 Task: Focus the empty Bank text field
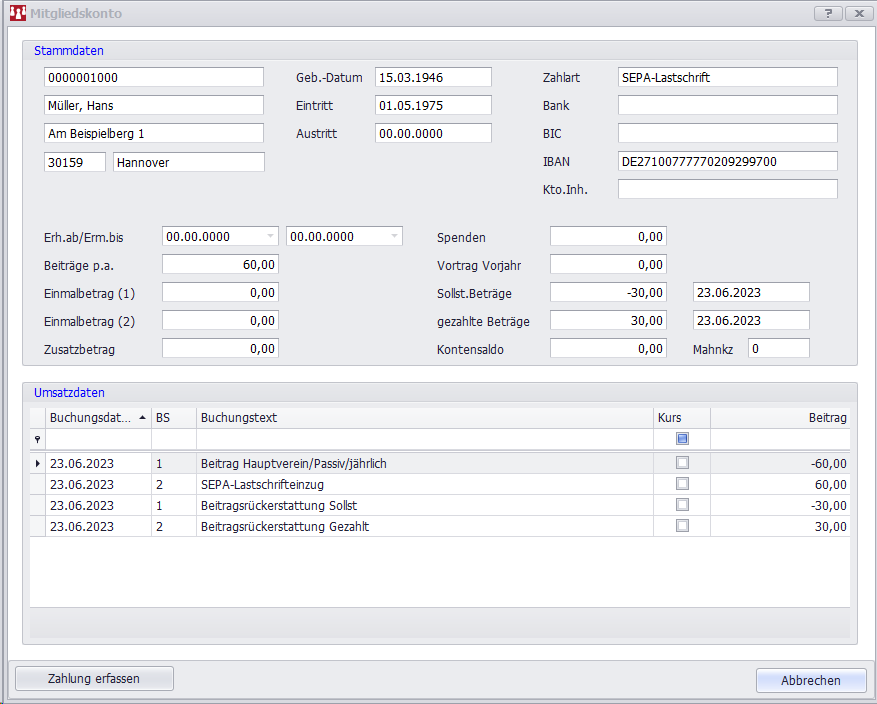click(727, 105)
